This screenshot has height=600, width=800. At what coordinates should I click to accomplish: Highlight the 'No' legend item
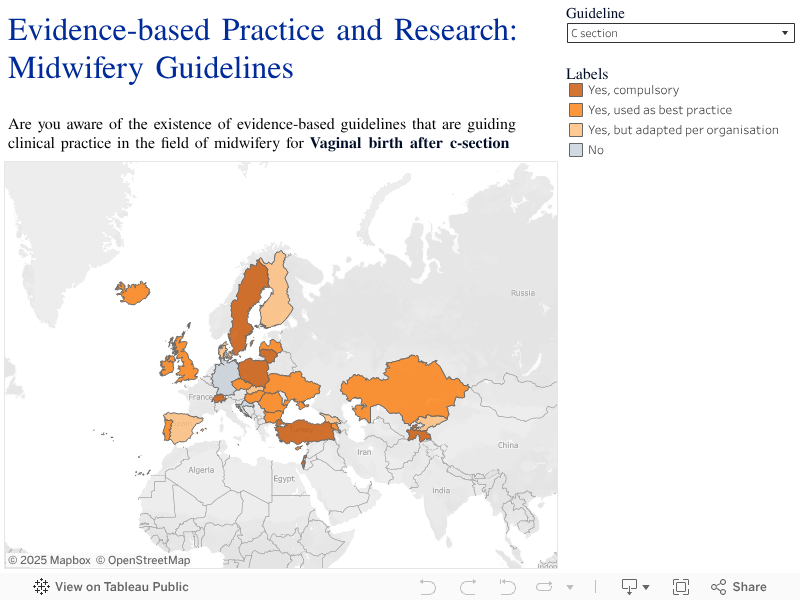(x=586, y=150)
